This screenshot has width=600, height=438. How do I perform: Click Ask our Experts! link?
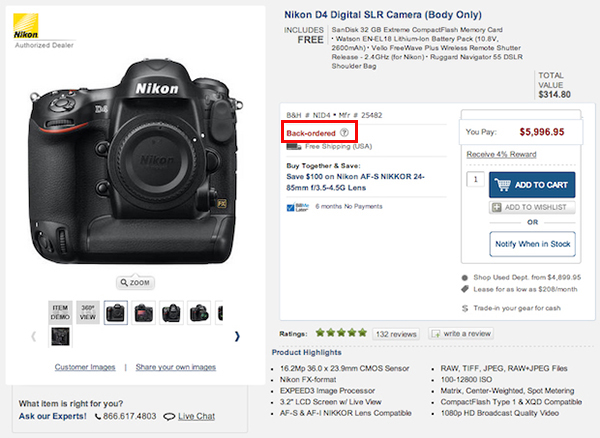[52, 416]
